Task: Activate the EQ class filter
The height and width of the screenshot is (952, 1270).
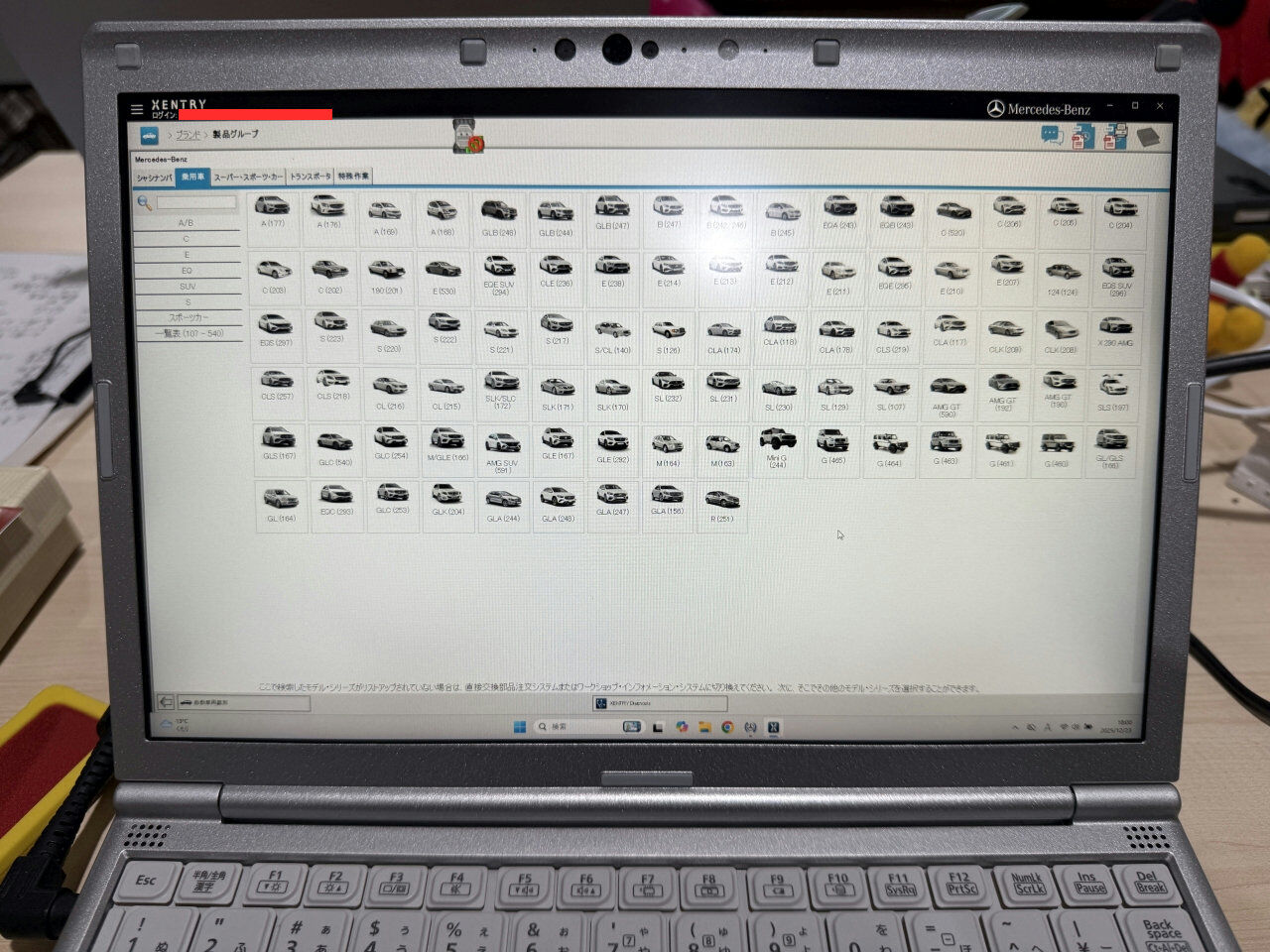Action: (187, 270)
